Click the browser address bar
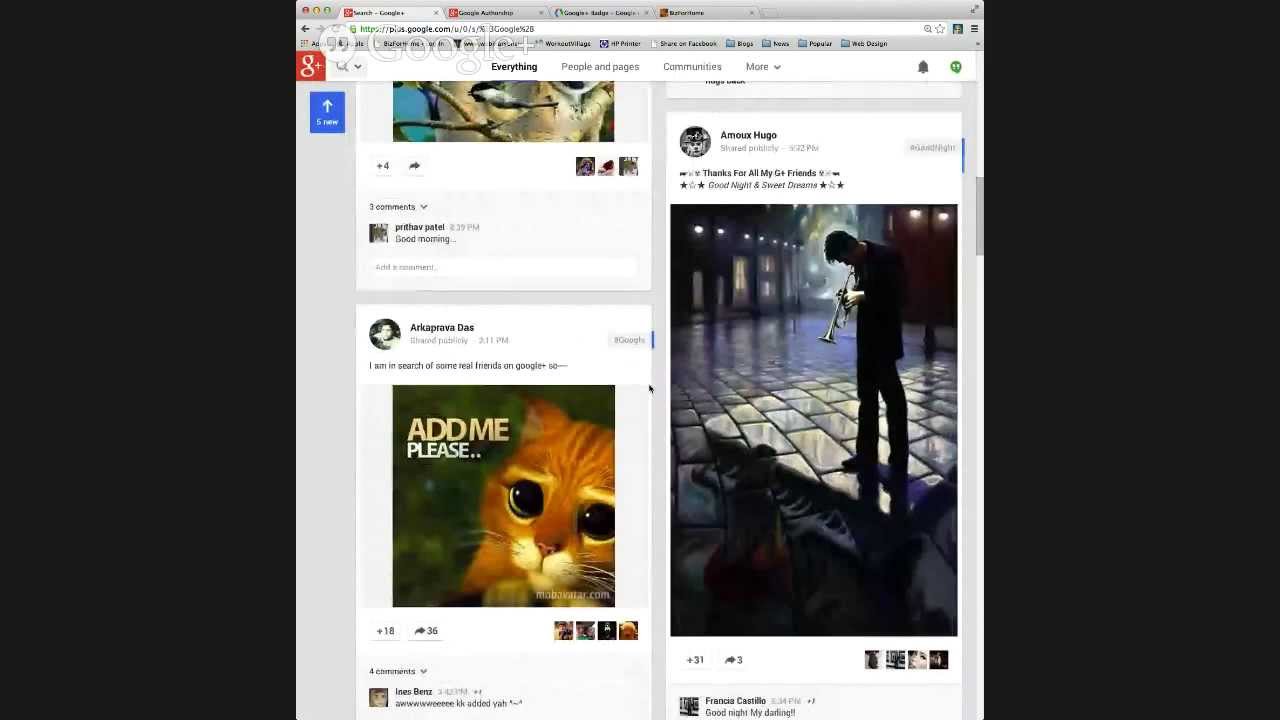Image resolution: width=1280 pixels, height=720 pixels. coord(640,29)
